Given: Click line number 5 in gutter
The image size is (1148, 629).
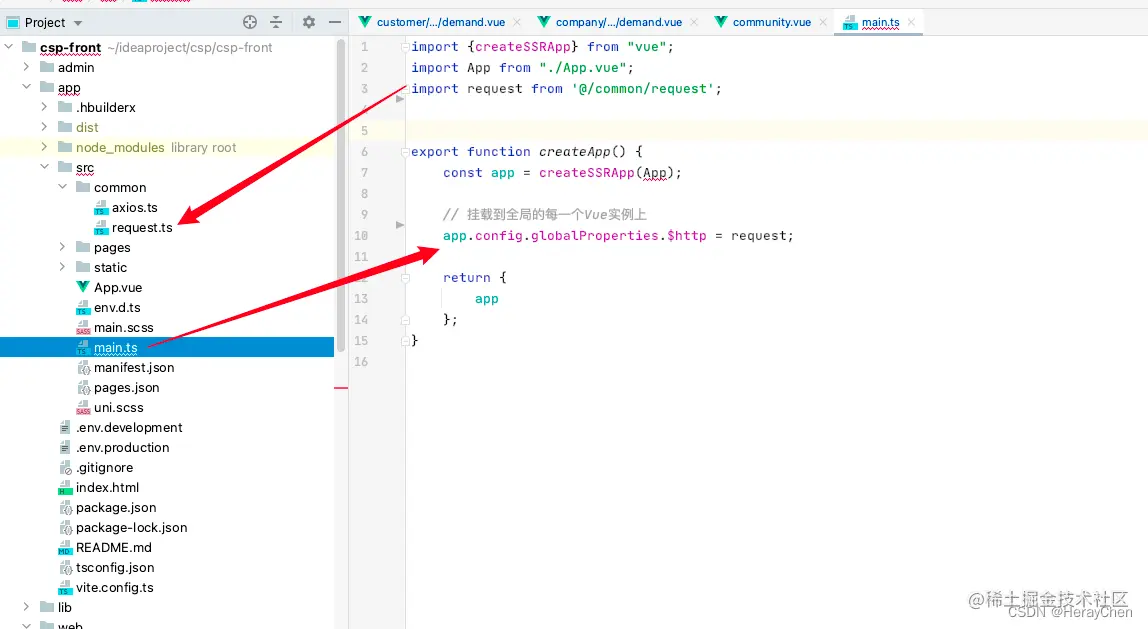Looking at the screenshot, I should point(364,130).
